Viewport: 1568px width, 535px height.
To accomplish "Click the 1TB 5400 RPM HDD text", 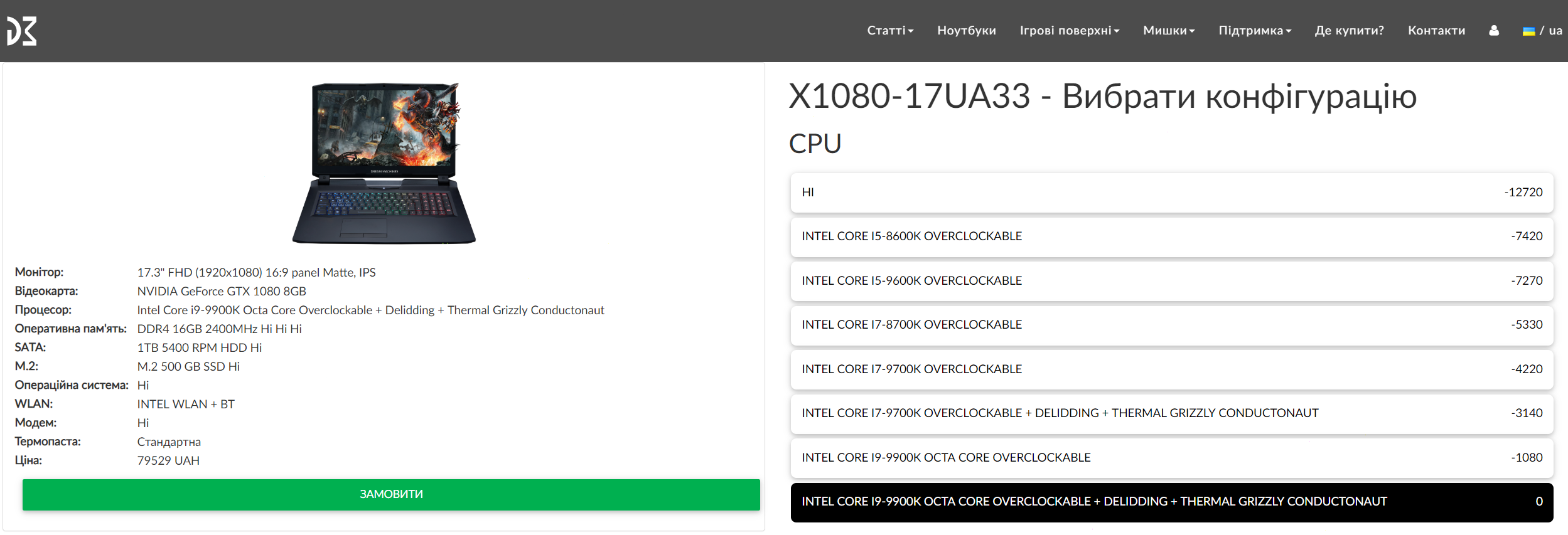I will point(200,347).
